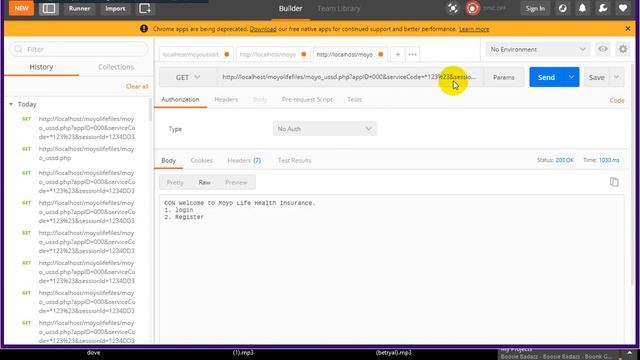This screenshot has height=360, width=640.
Task: Click the dove item in the taskbar
Action: click(x=93, y=353)
